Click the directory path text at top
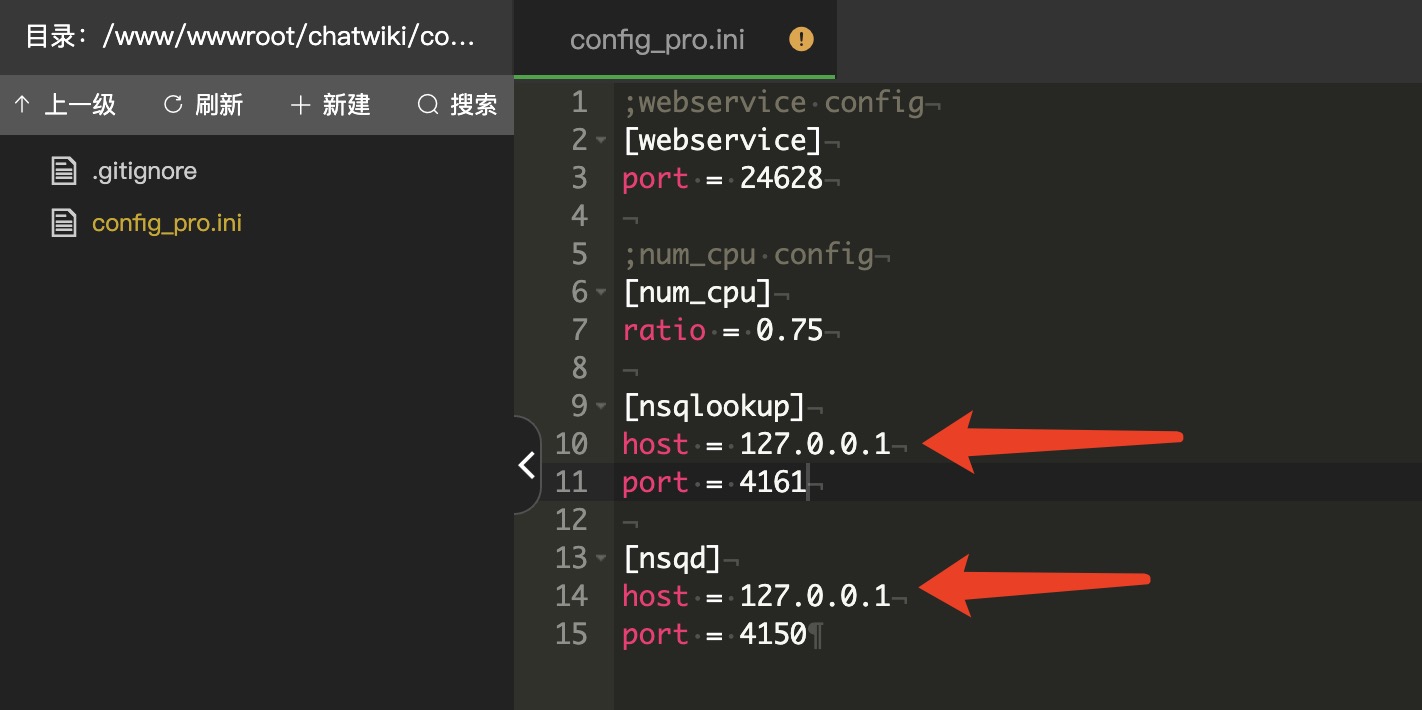Screen dimensions: 1422x710 click(250, 37)
